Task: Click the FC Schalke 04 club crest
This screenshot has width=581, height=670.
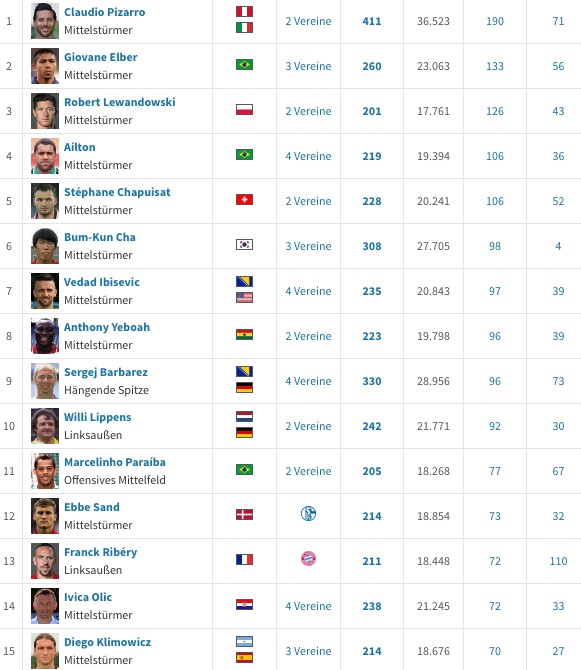Action: pos(308,514)
